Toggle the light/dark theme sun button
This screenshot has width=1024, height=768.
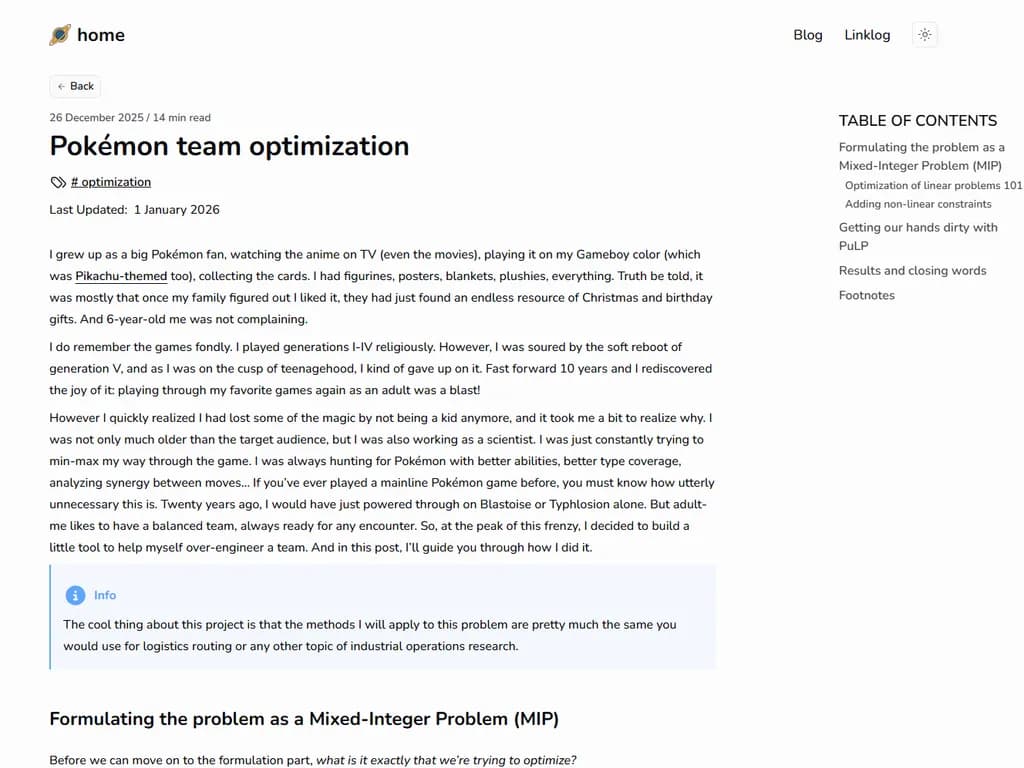(x=925, y=35)
